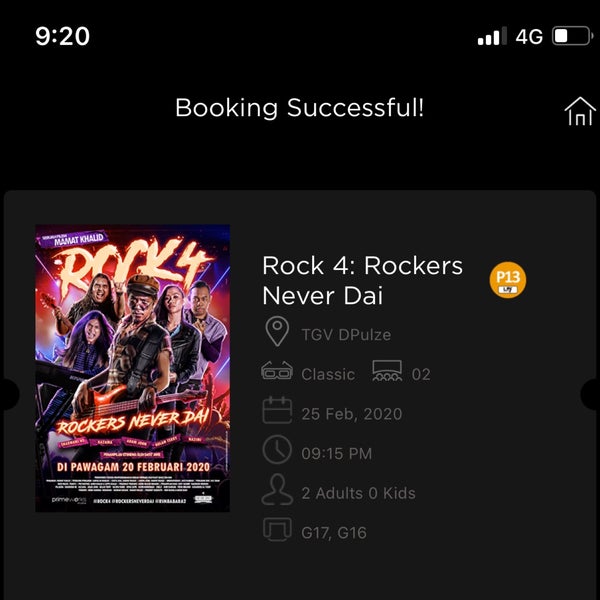Viewport: 600px width, 600px height.
Task: Click the cinema hall seats icon
Action: coord(387,371)
